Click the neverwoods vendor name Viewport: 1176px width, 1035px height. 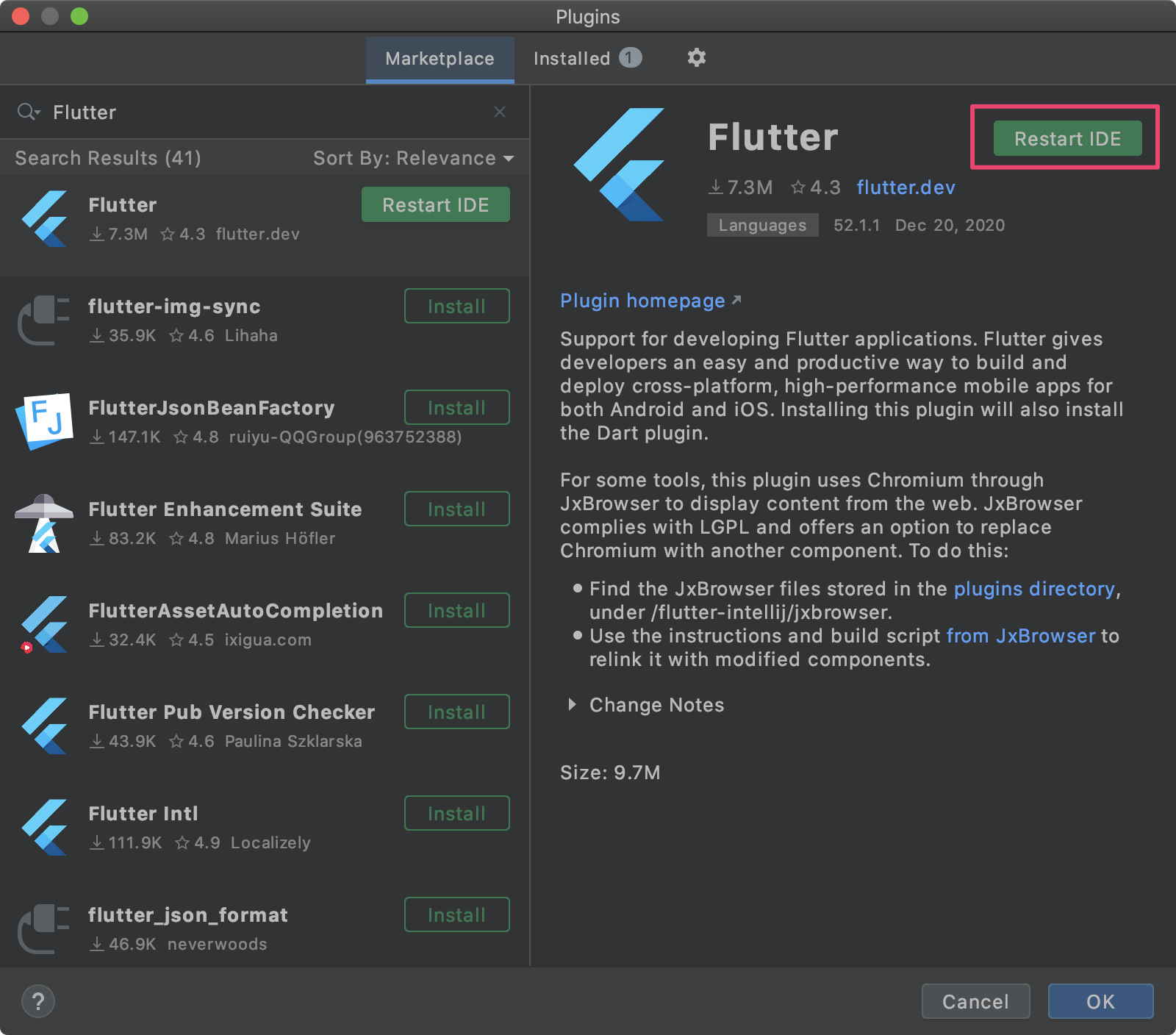click(x=217, y=944)
